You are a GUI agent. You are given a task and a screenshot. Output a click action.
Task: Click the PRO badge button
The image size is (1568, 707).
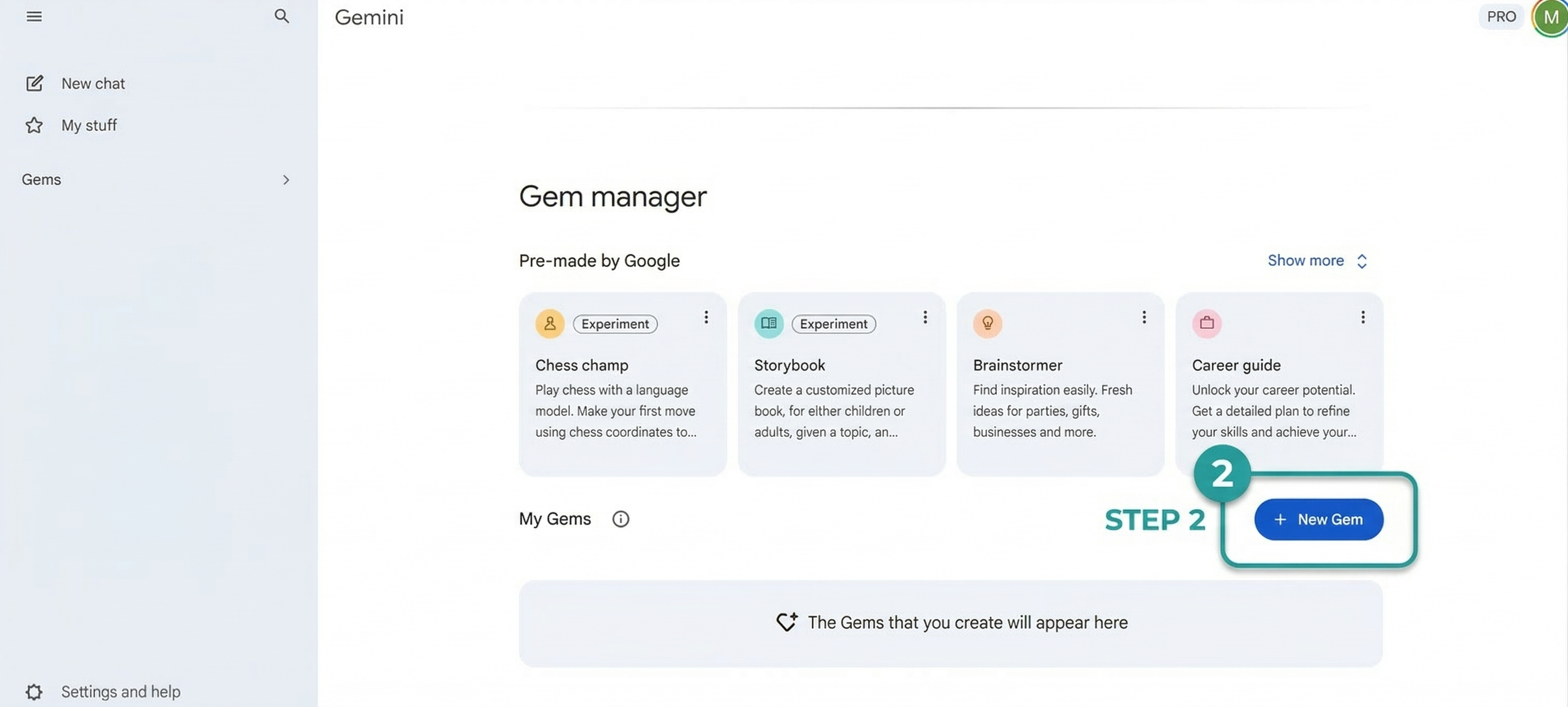click(x=1501, y=16)
